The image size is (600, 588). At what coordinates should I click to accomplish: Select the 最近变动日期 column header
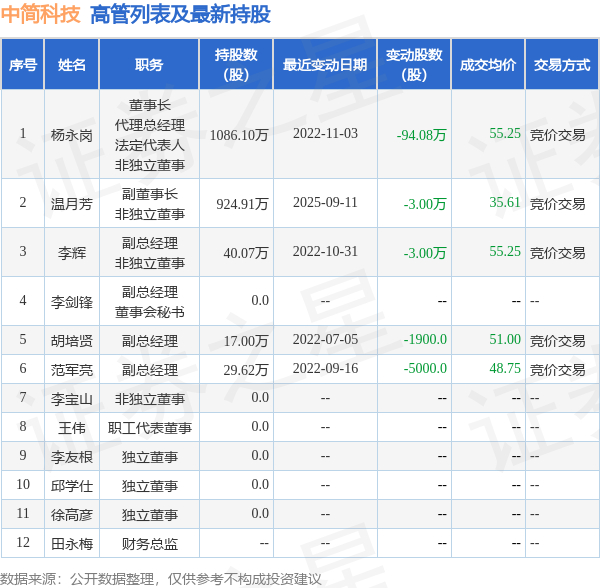[325, 65]
